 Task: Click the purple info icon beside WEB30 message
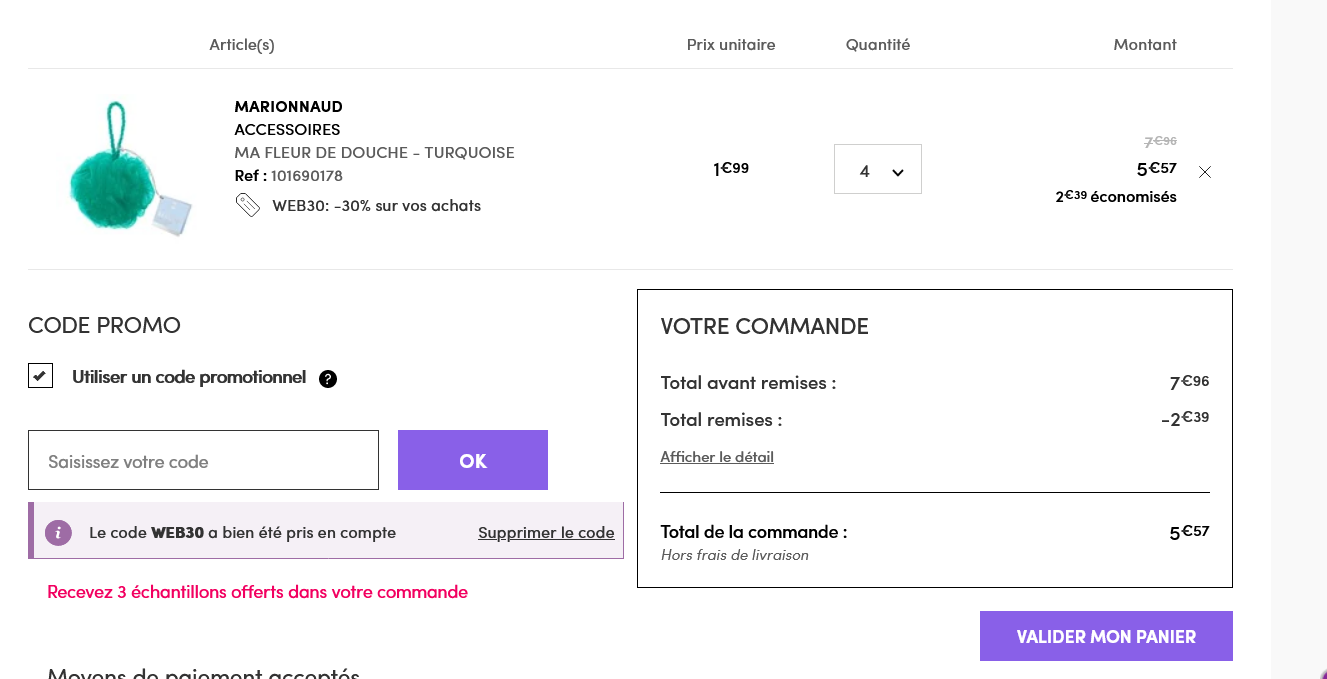(x=58, y=532)
